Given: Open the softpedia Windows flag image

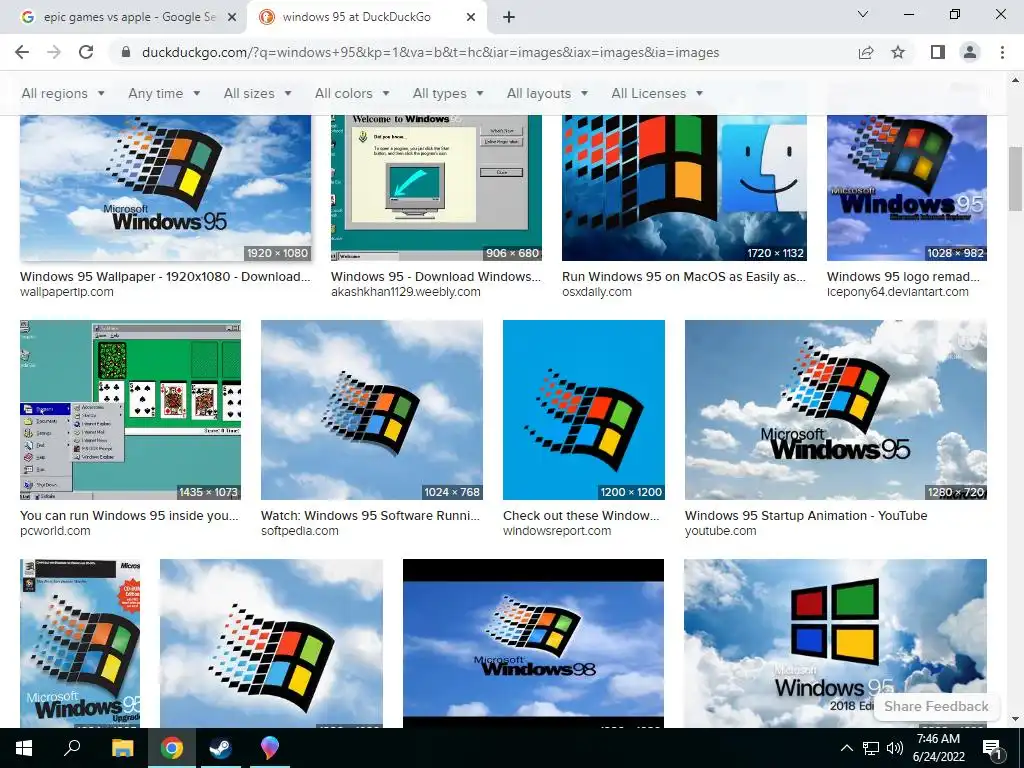Looking at the screenshot, I should tap(372, 410).
